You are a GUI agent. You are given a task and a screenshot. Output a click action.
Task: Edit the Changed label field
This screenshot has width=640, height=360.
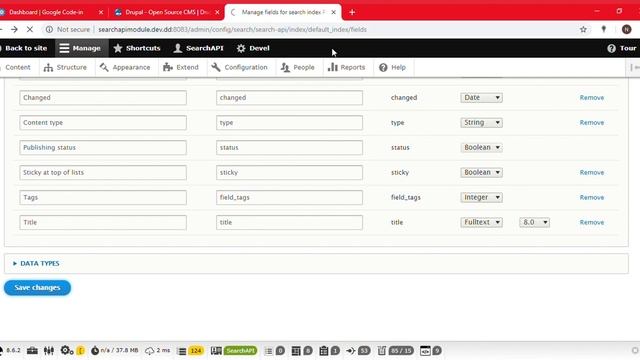(103, 98)
